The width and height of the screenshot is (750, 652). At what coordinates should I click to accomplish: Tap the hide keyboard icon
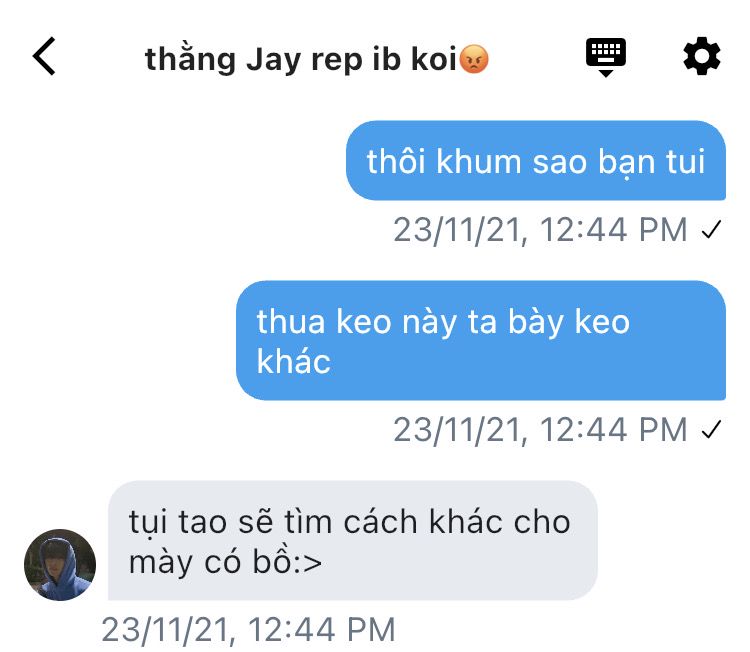coord(606,57)
